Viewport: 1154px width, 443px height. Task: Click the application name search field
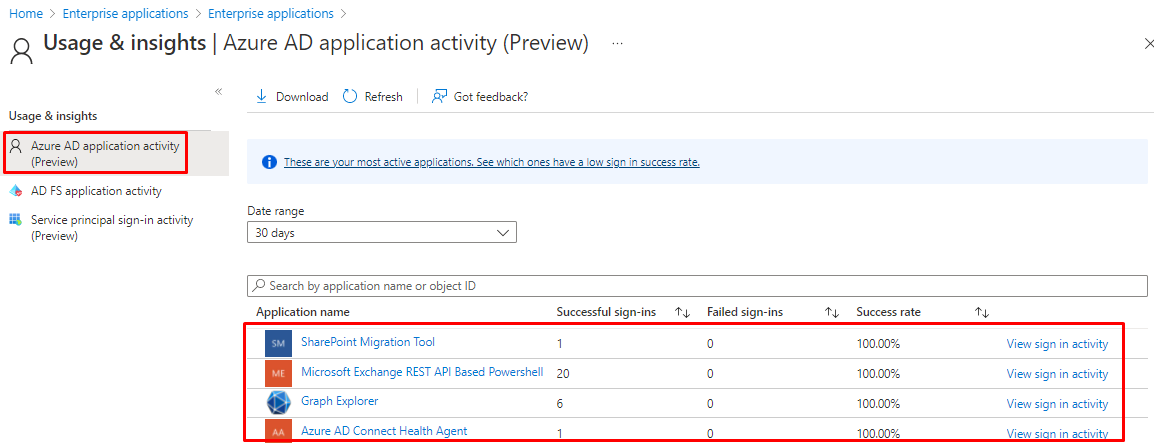(x=700, y=286)
